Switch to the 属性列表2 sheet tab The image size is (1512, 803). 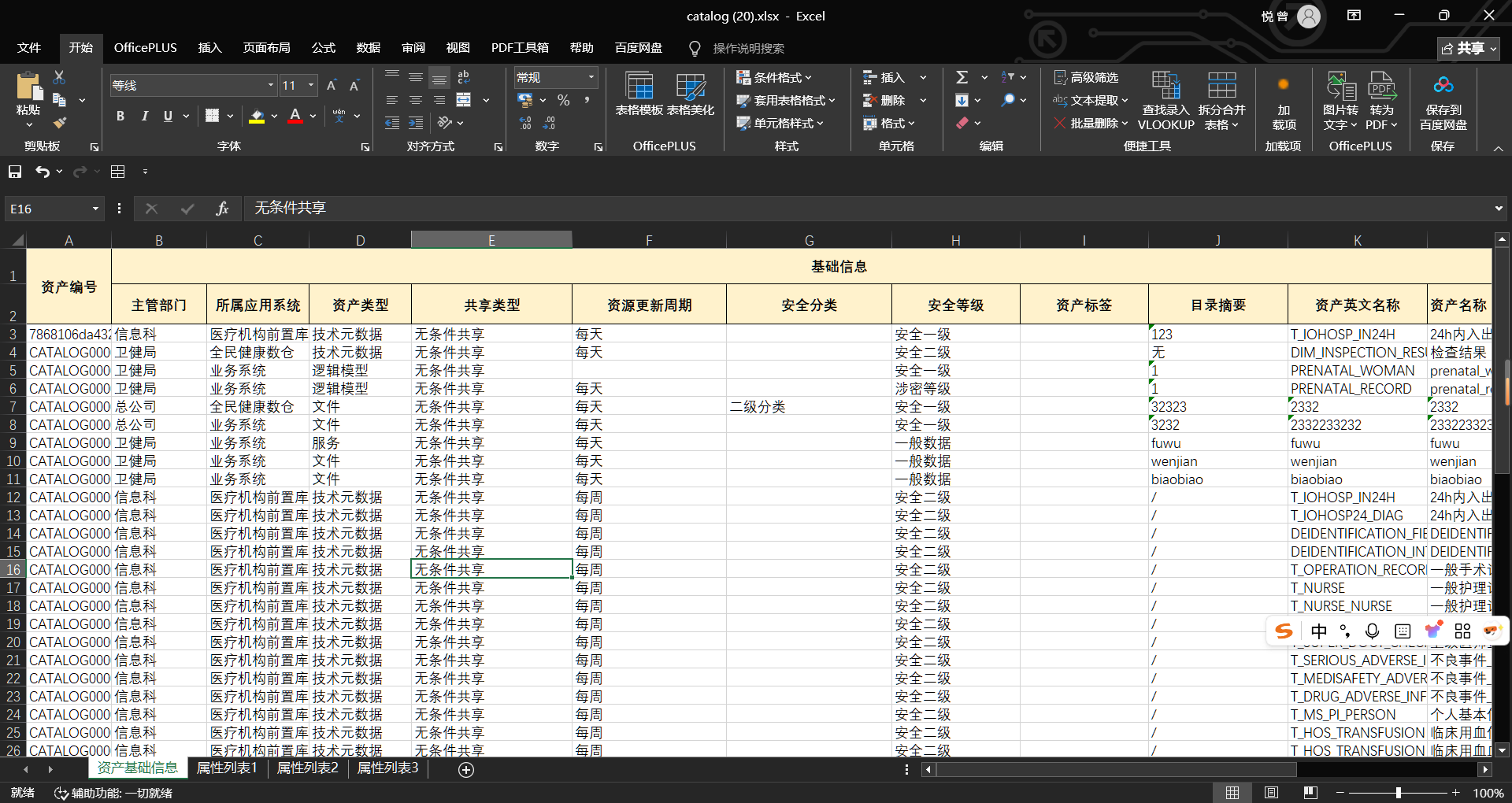pos(307,768)
